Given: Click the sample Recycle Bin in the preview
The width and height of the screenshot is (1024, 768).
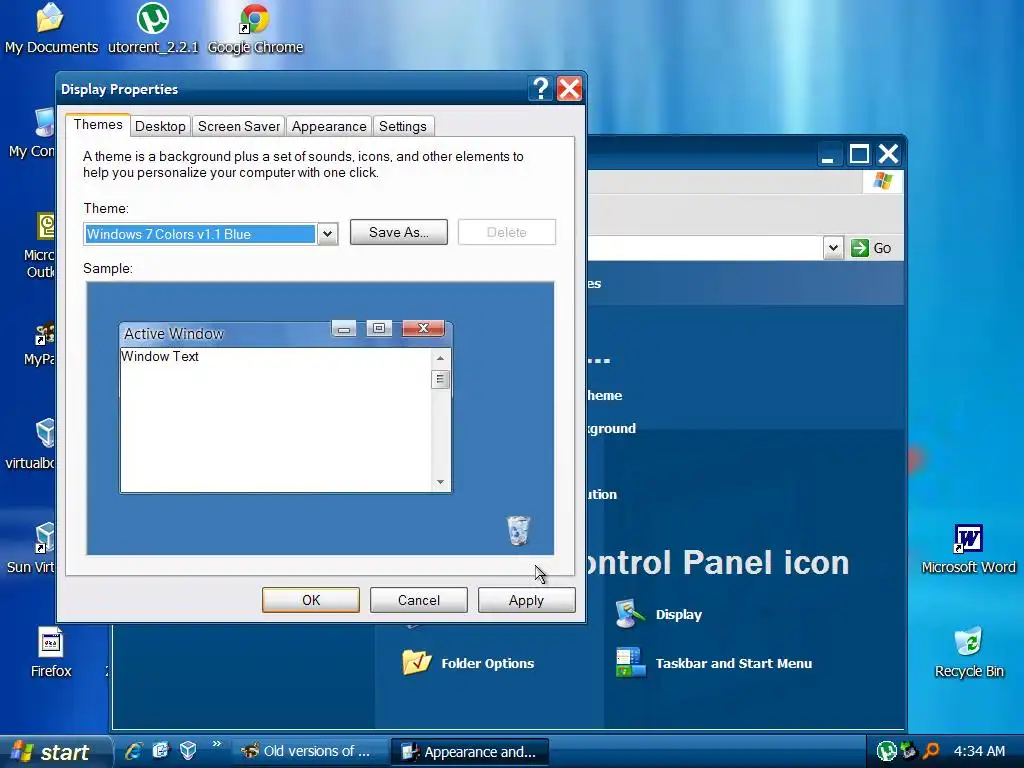Looking at the screenshot, I should pyautogui.click(x=519, y=530).
